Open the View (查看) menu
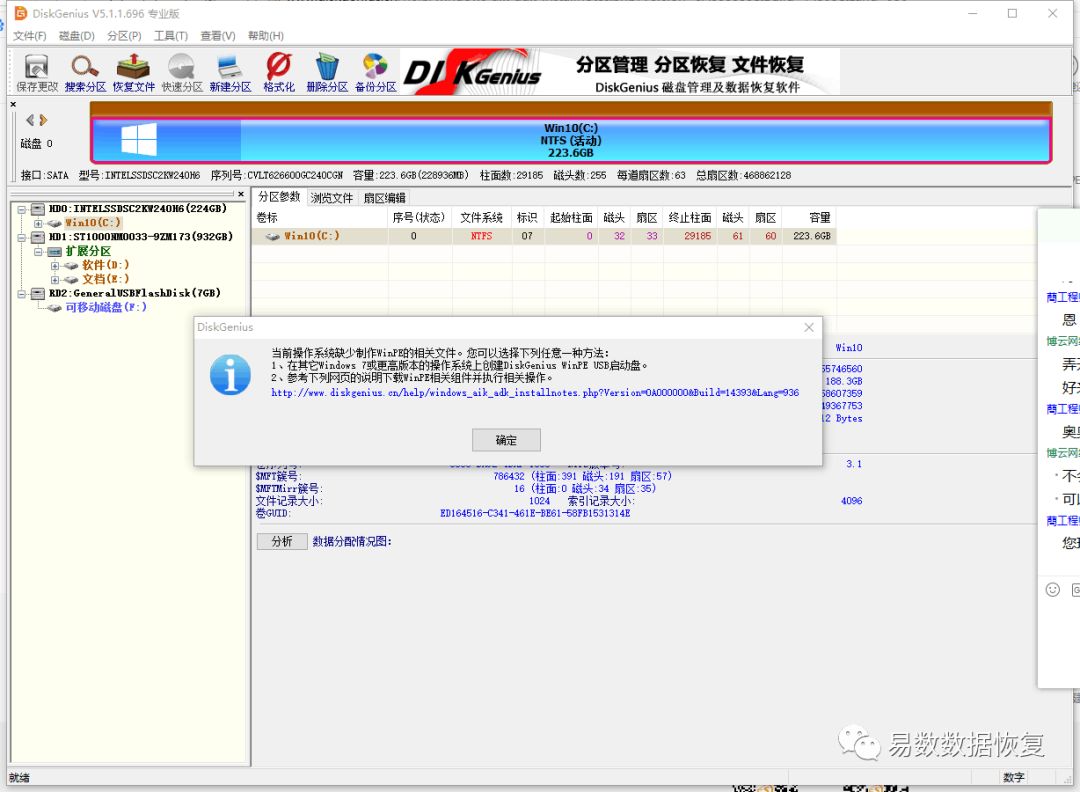1080x792 pixels. pyautogui.click(x=218, y=36)
